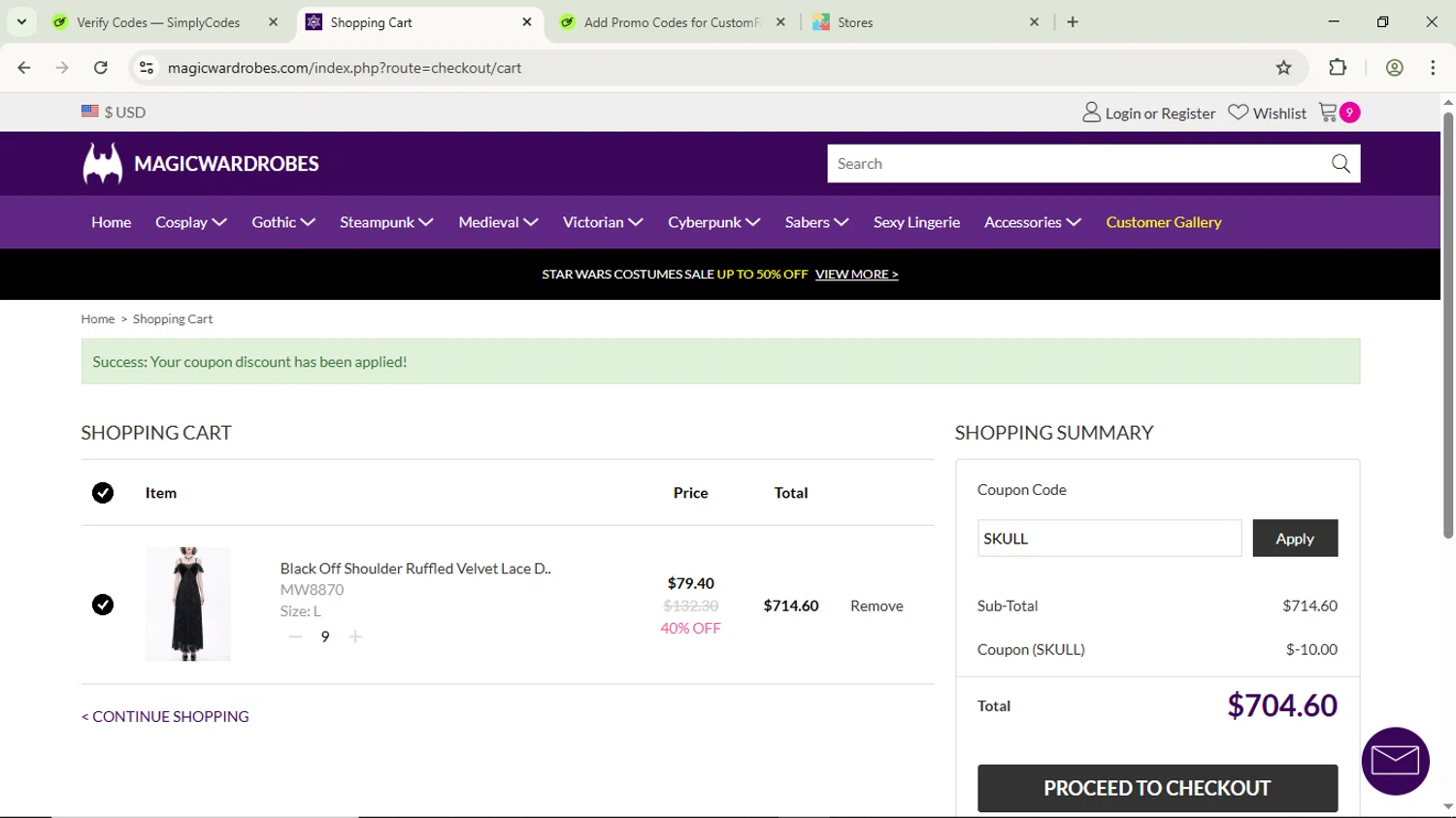Click Home in the breadcrumb
Image resolution: width=1456 pixels, height=818 pixels.
(98, 319)
